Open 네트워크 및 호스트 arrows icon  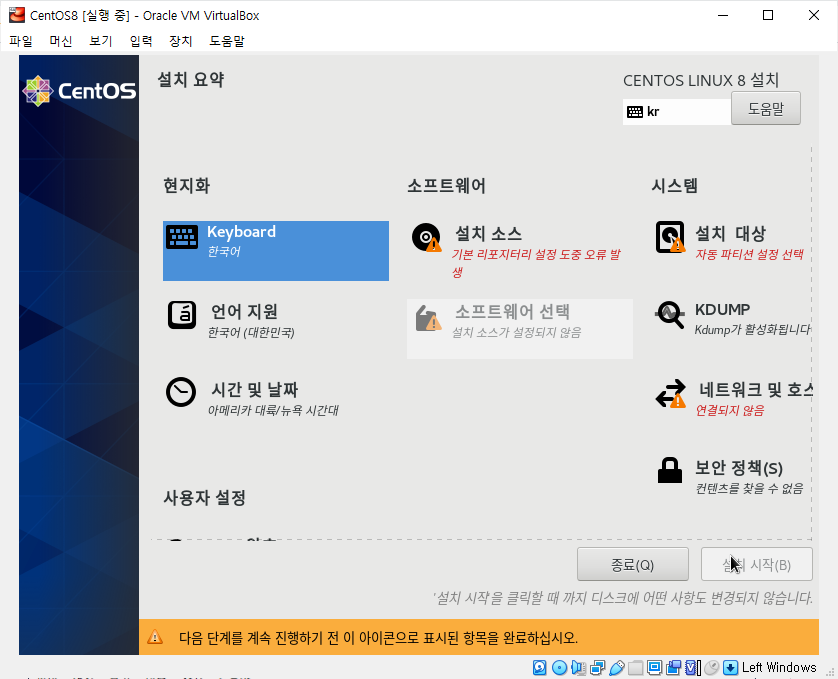point(671,393)
